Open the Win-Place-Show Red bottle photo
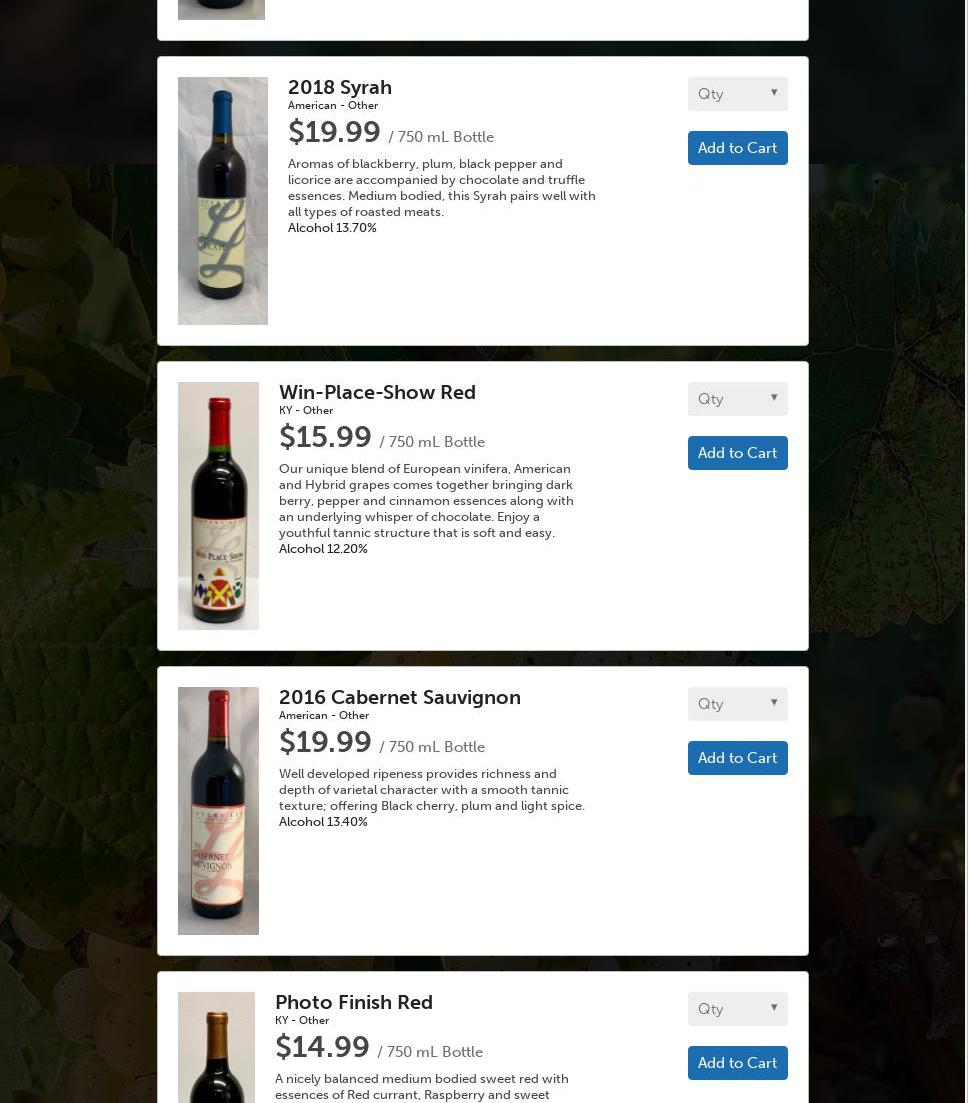 pyautogui.click(x=218, y=506)
